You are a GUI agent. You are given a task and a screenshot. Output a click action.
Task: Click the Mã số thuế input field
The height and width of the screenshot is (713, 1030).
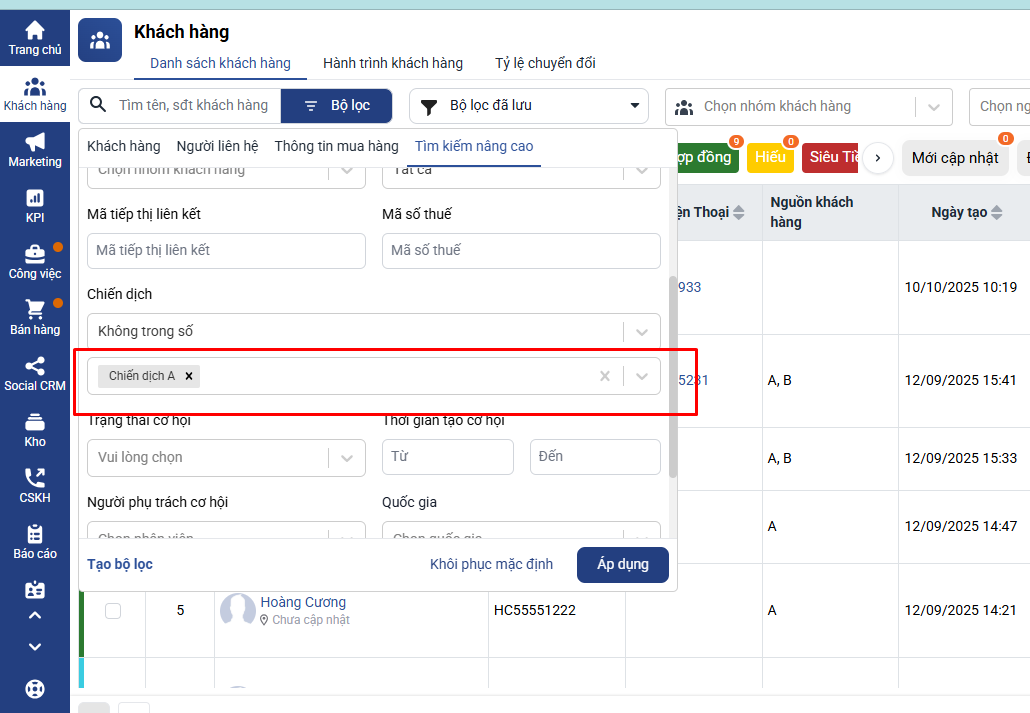pyautogui.click(x=521, y=250)
